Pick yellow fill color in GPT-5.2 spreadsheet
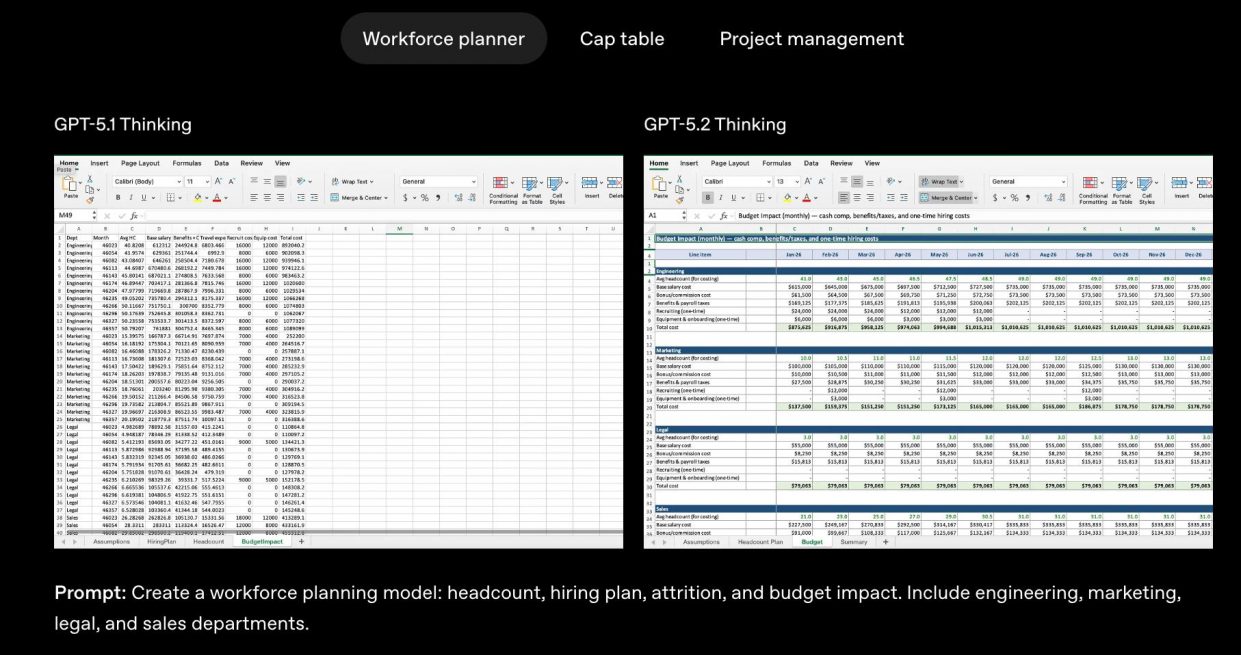This screenshot has height=655, width=1241. pyautogui.click(x=787, y=197)
